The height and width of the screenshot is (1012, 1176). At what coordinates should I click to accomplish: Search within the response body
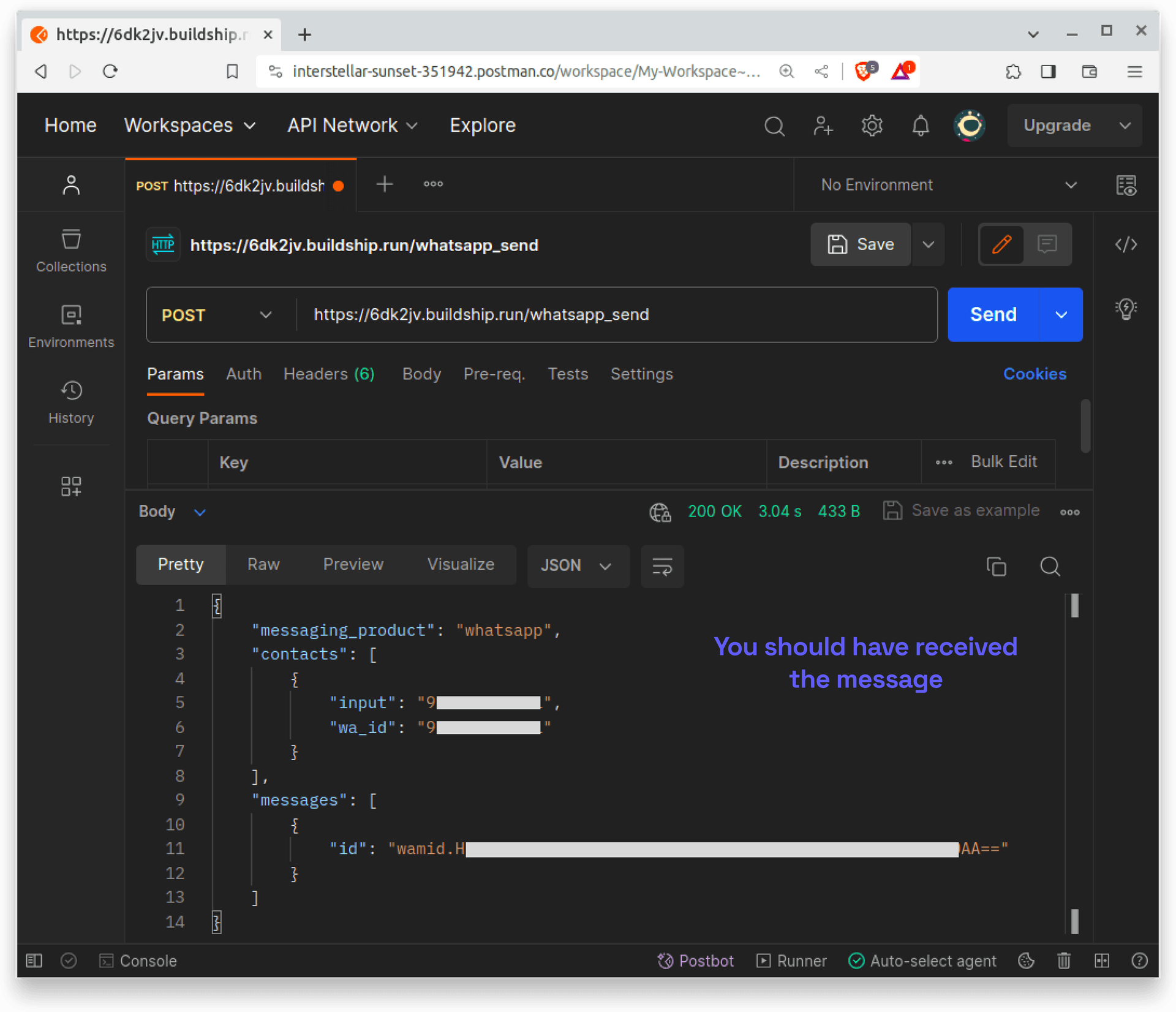coord(1050,567)
